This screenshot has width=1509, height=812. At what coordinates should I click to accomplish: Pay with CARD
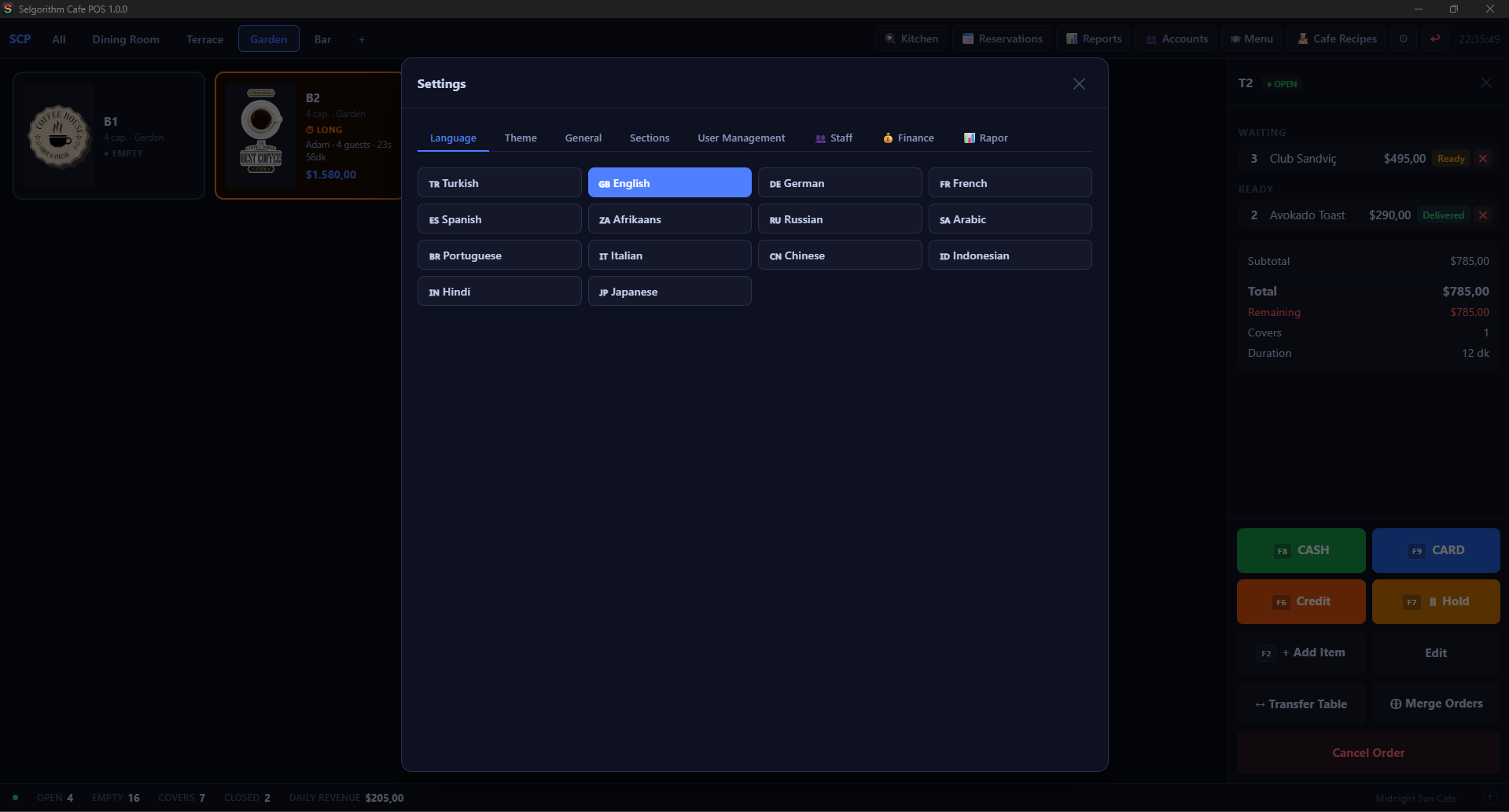click(x=1436, y=550)
